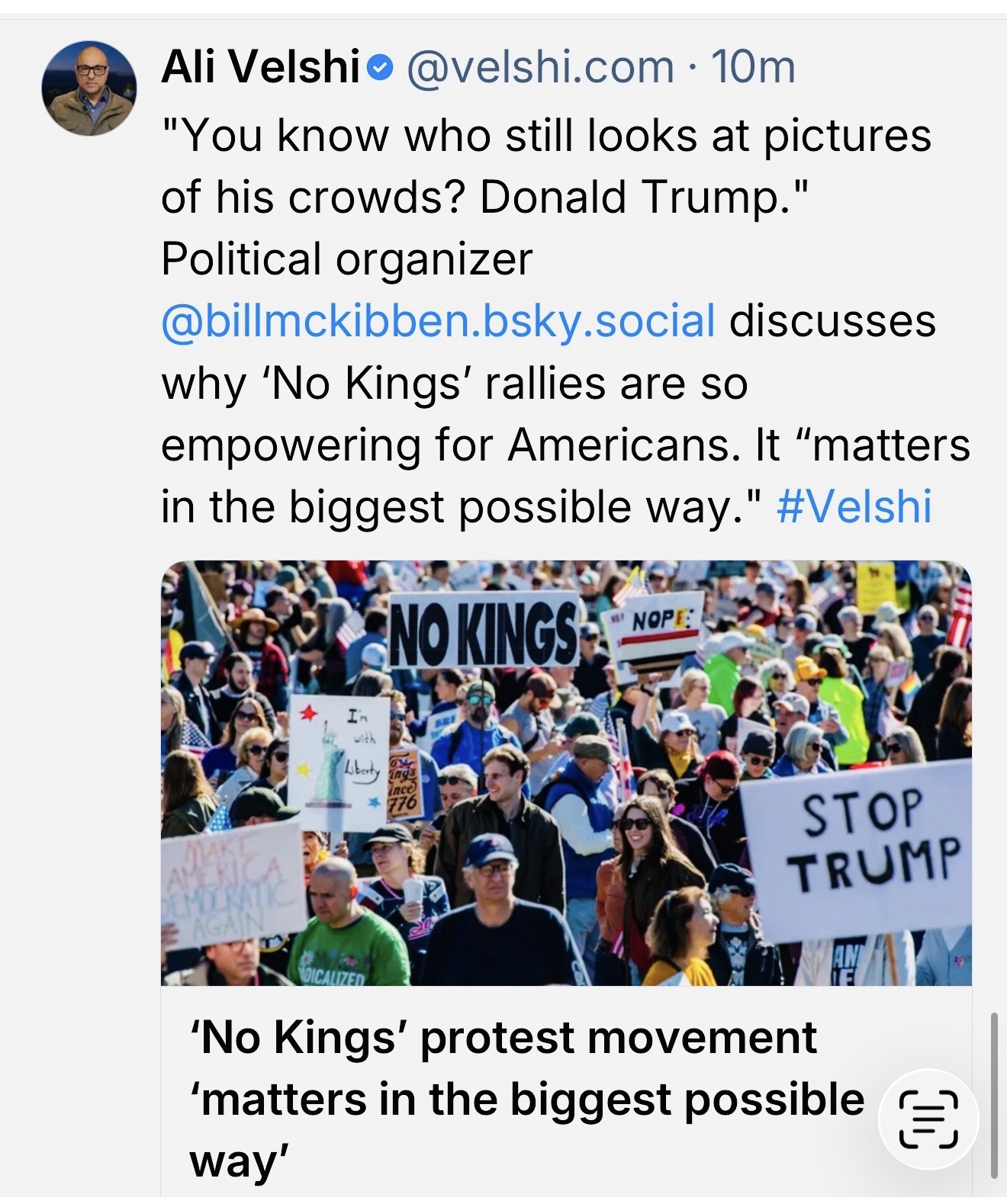Click the 10m post timestamp

[753, 67]
